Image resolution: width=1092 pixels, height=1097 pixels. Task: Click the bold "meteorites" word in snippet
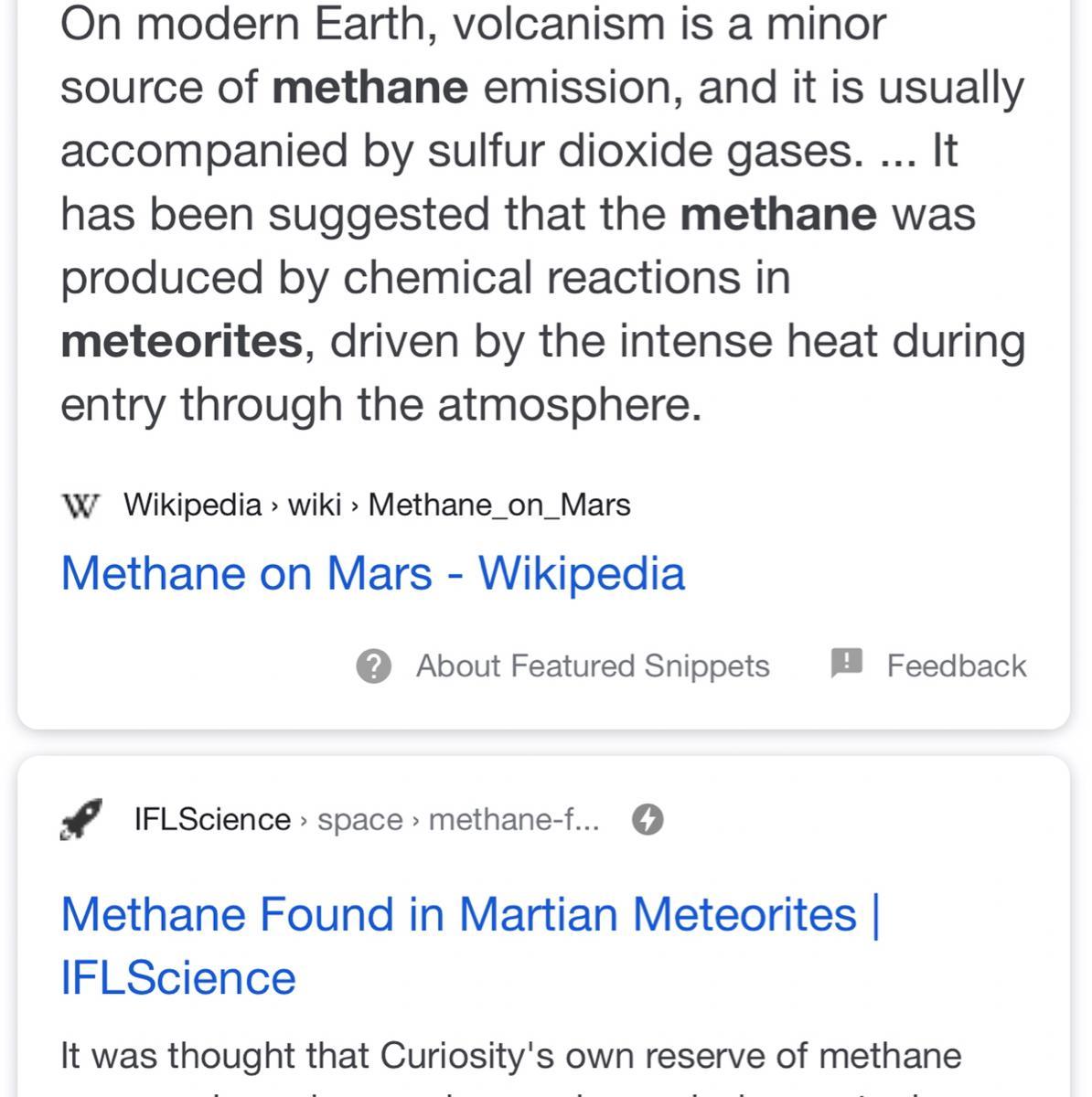[181, 341]
